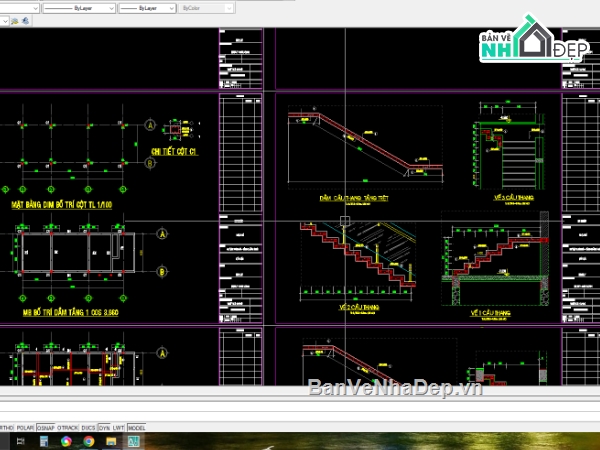
Task: Toggle DUCS dynamic UCS mode
Action: coord(88,427)
